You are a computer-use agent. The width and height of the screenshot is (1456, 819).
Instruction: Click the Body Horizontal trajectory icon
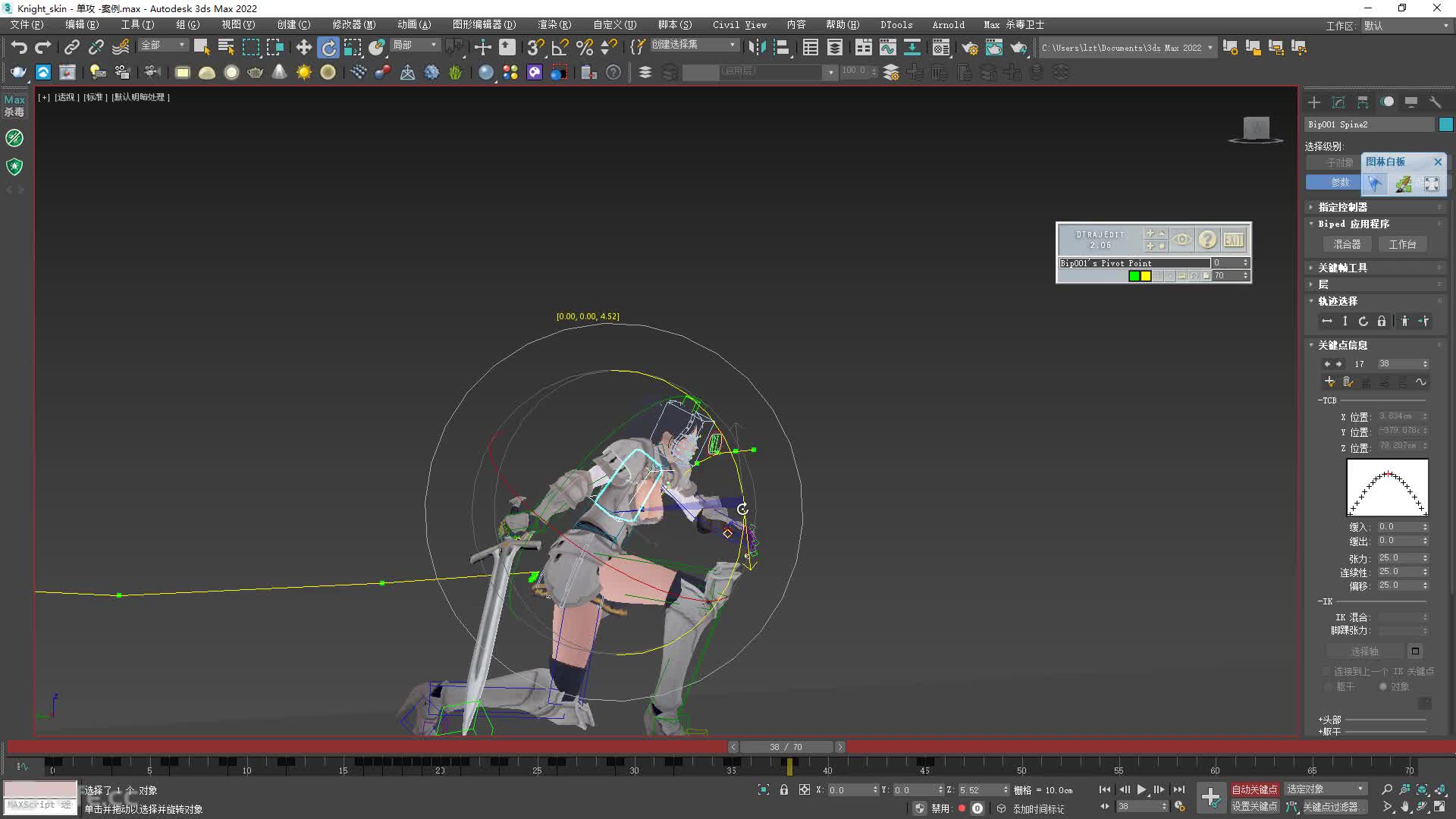[x=1327, y=322]
